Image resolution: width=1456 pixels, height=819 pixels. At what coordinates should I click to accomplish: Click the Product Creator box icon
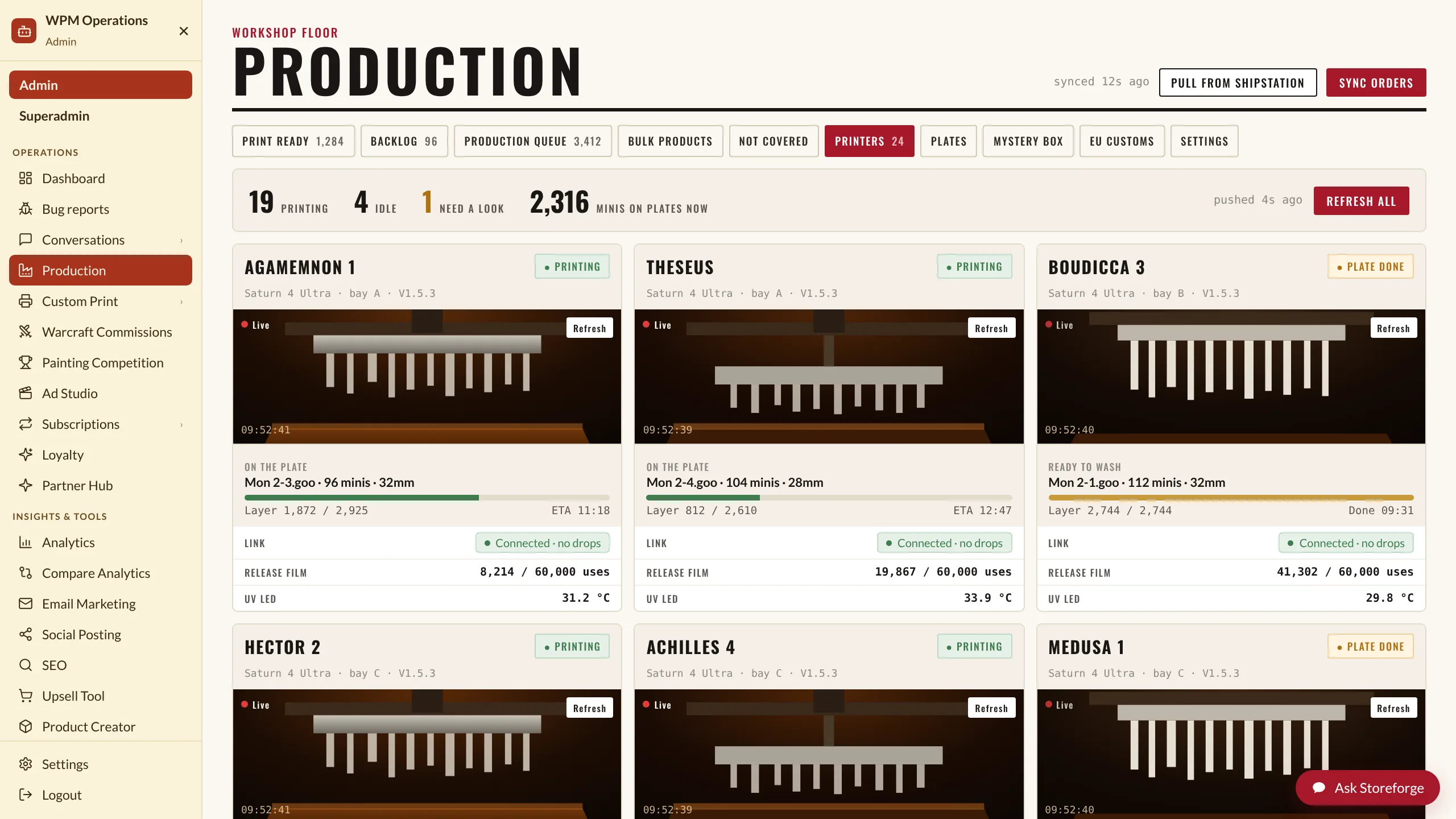26,727
